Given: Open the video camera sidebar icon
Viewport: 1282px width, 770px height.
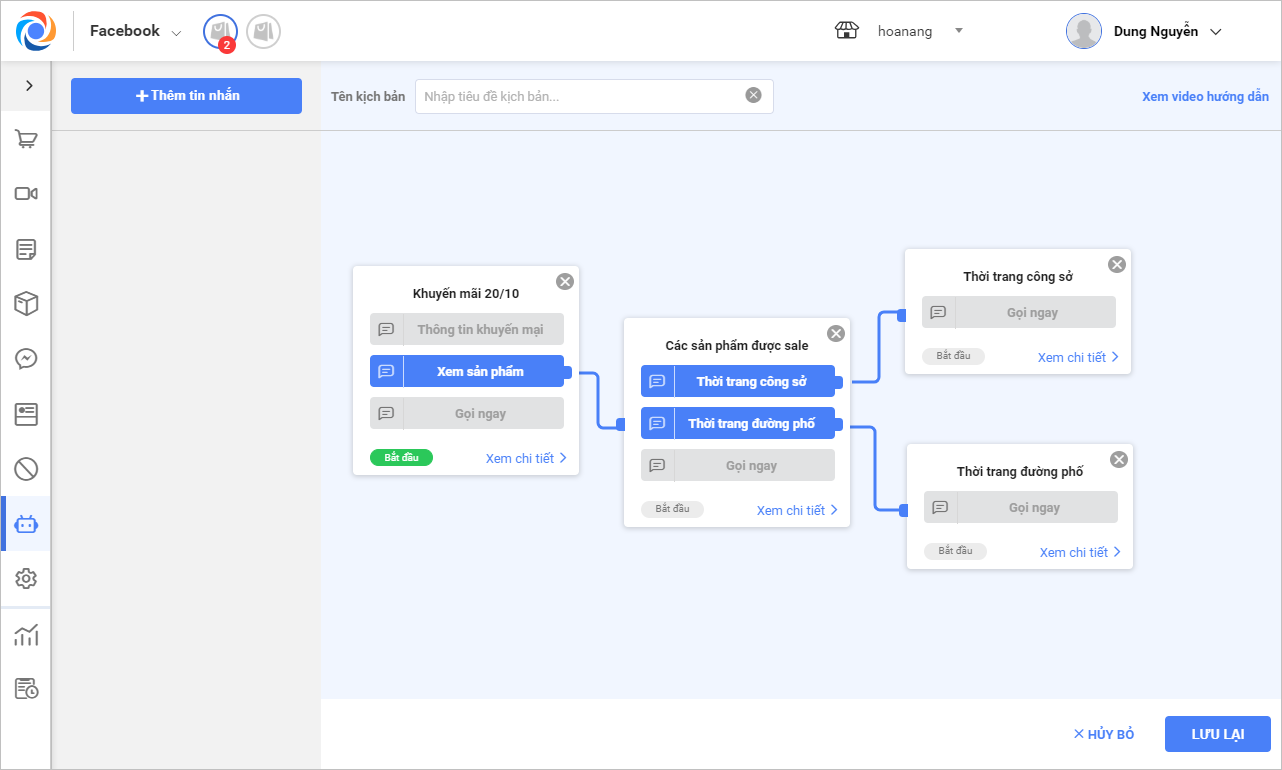Looking at the screenshot, I should (26, 194).
